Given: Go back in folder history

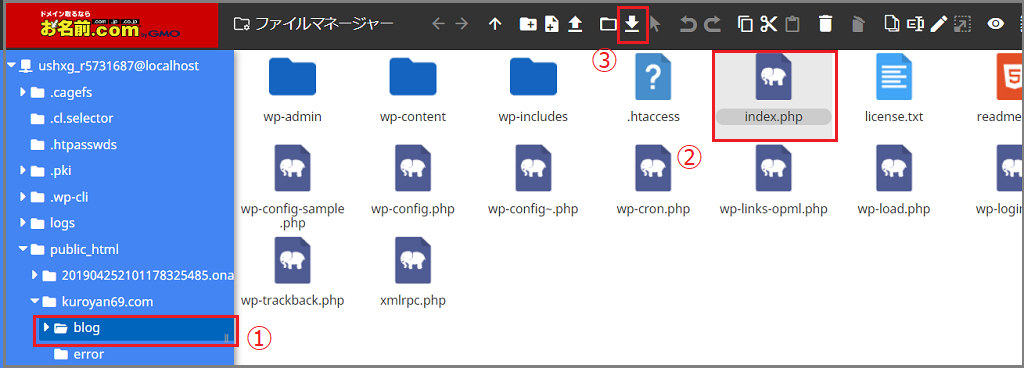Looking at the screenshot, I should coord(438,24).
